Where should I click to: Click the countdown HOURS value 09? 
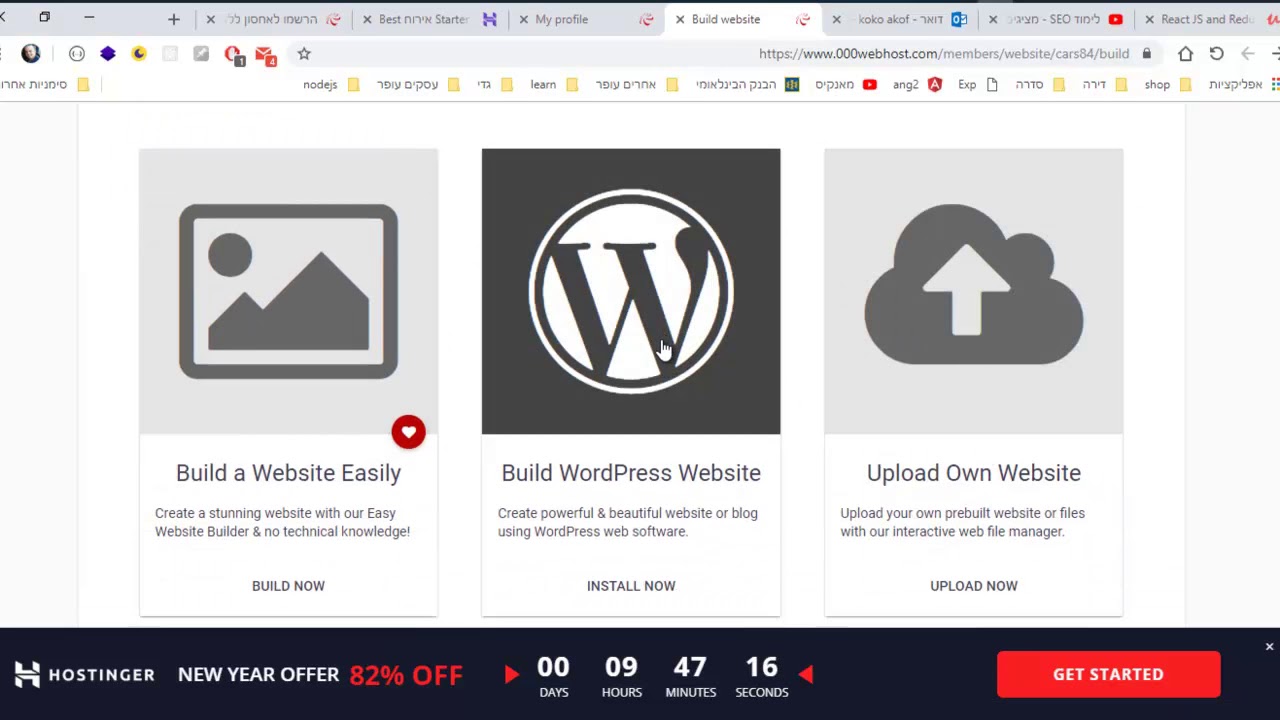point(621,667)
